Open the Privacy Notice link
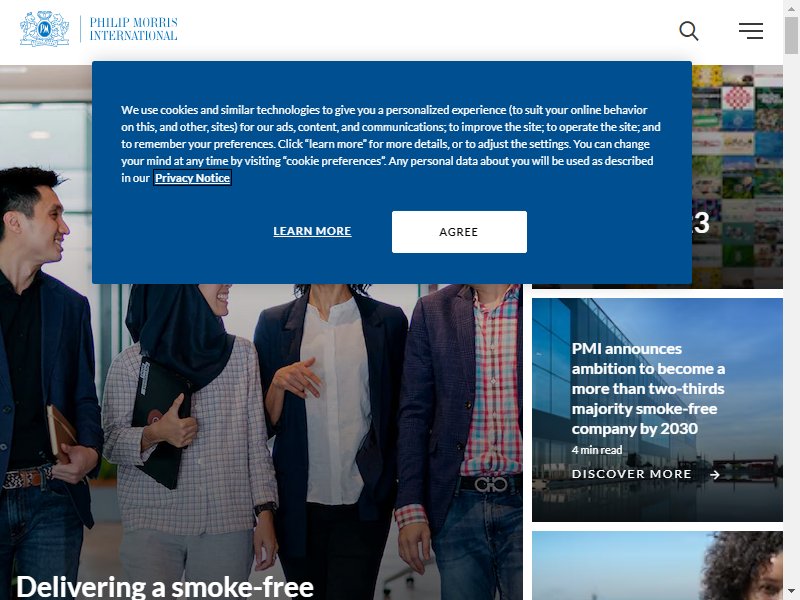 (192, 178)
